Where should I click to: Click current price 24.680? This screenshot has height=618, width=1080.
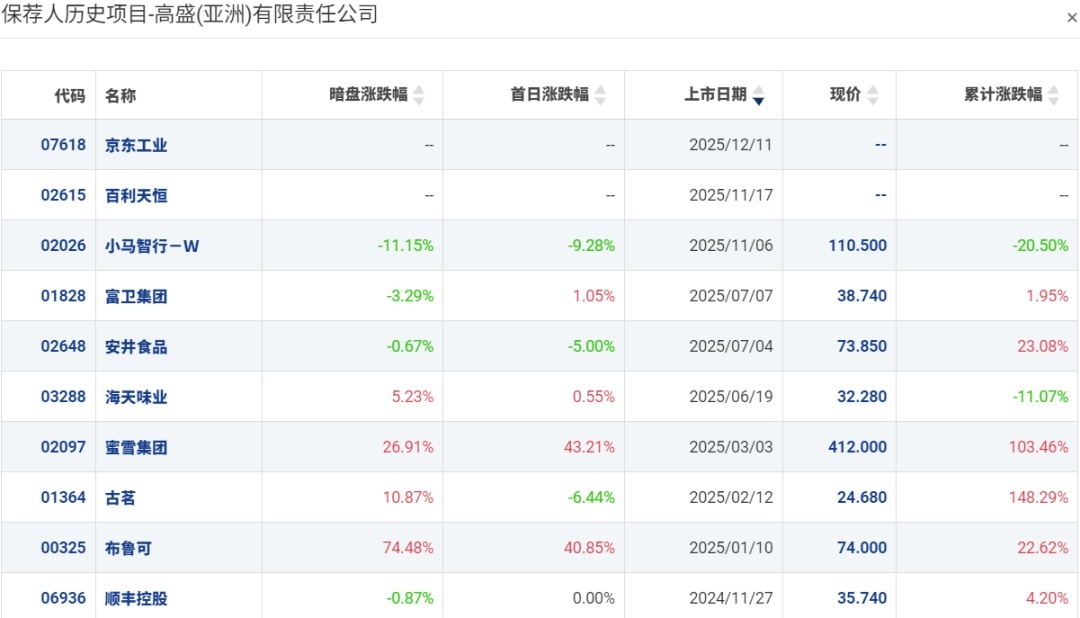(x=862, y=497)
